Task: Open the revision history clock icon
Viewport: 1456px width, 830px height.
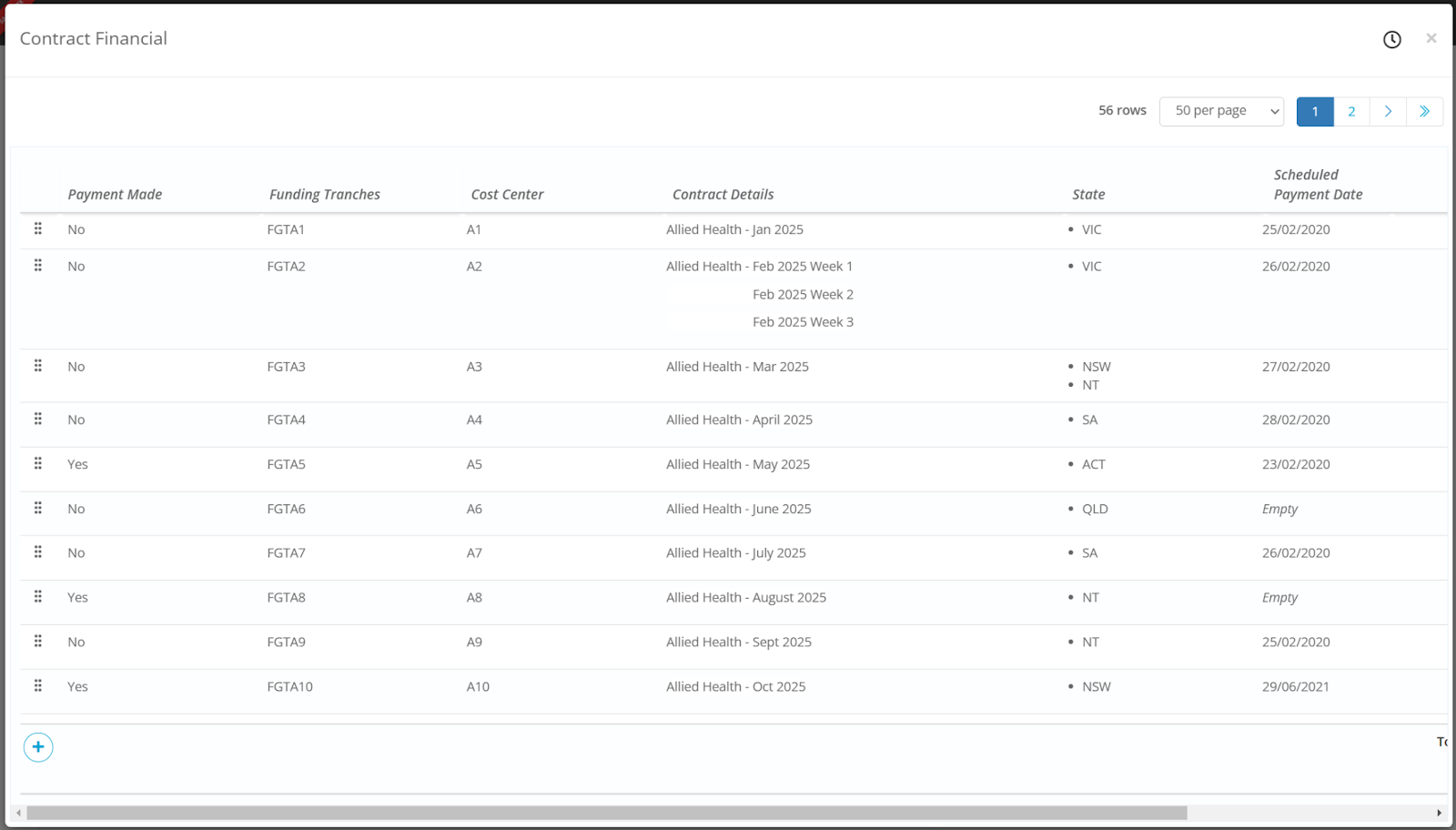Action: point(1391,39)
